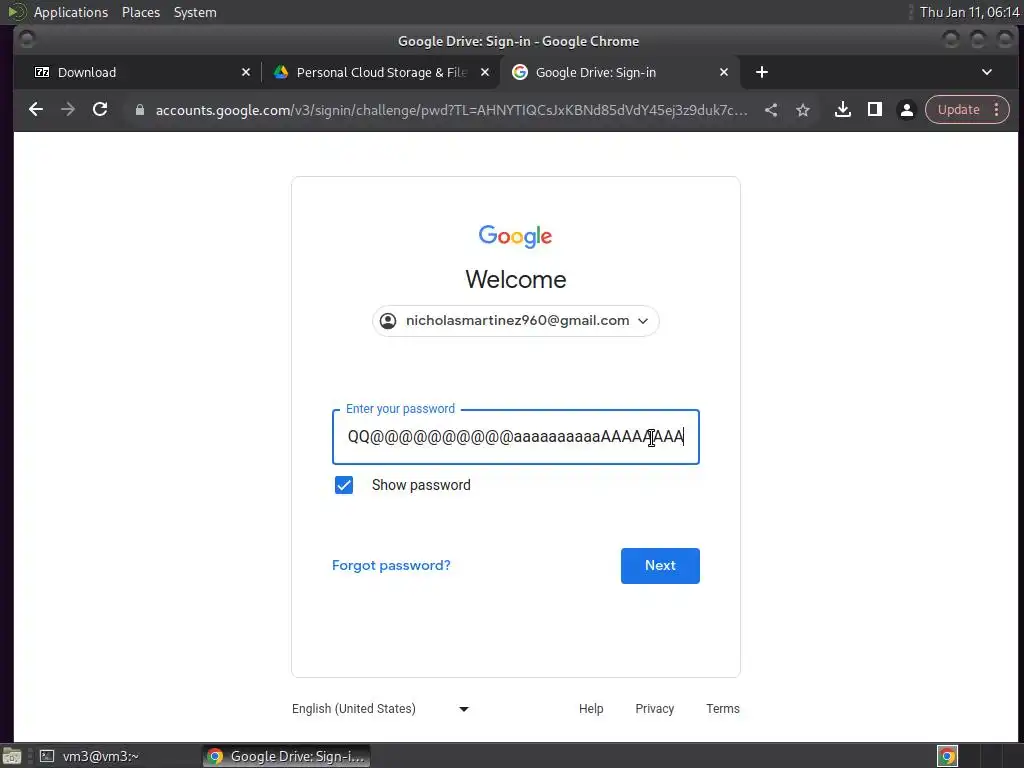Viewport: 1024px width, 768px height.
Task: Click the Welcome heading
Action: [516, 280]
